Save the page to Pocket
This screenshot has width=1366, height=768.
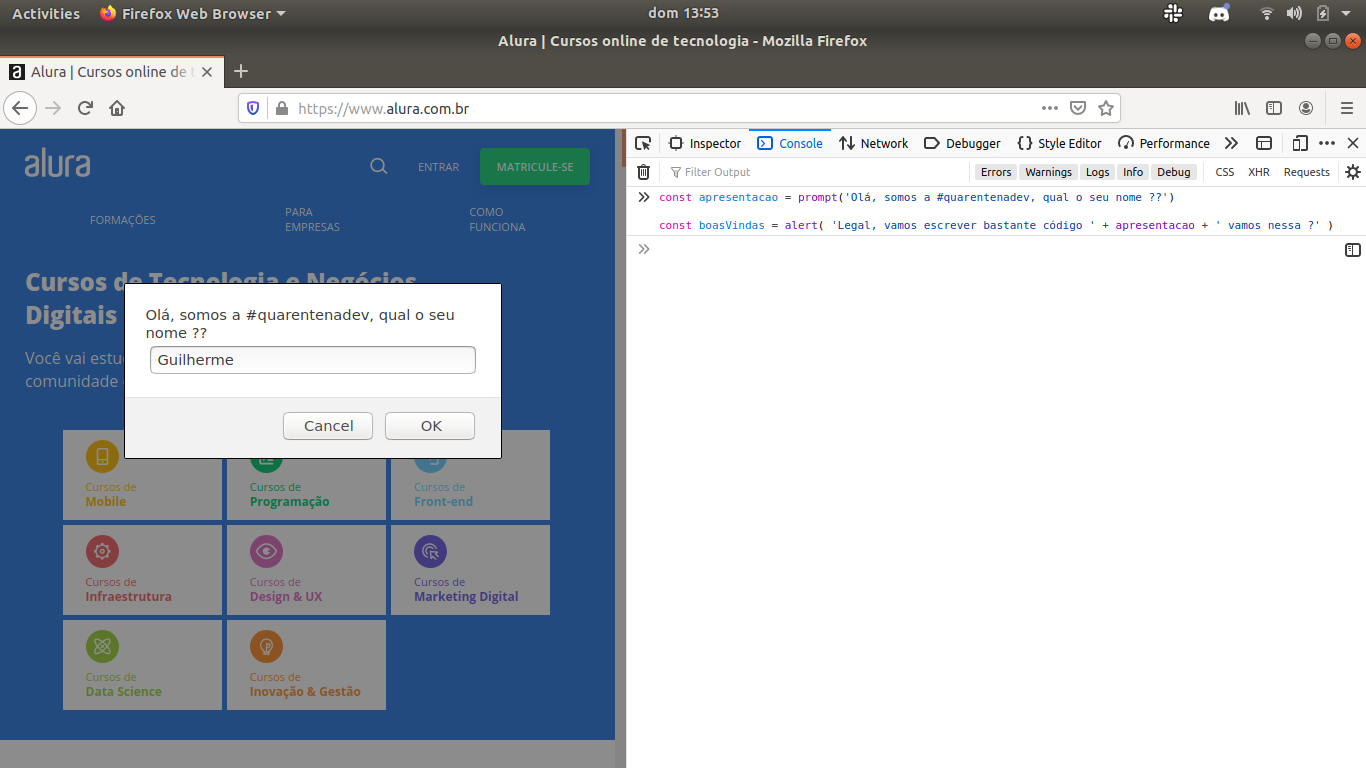(x=1078, y=108)
